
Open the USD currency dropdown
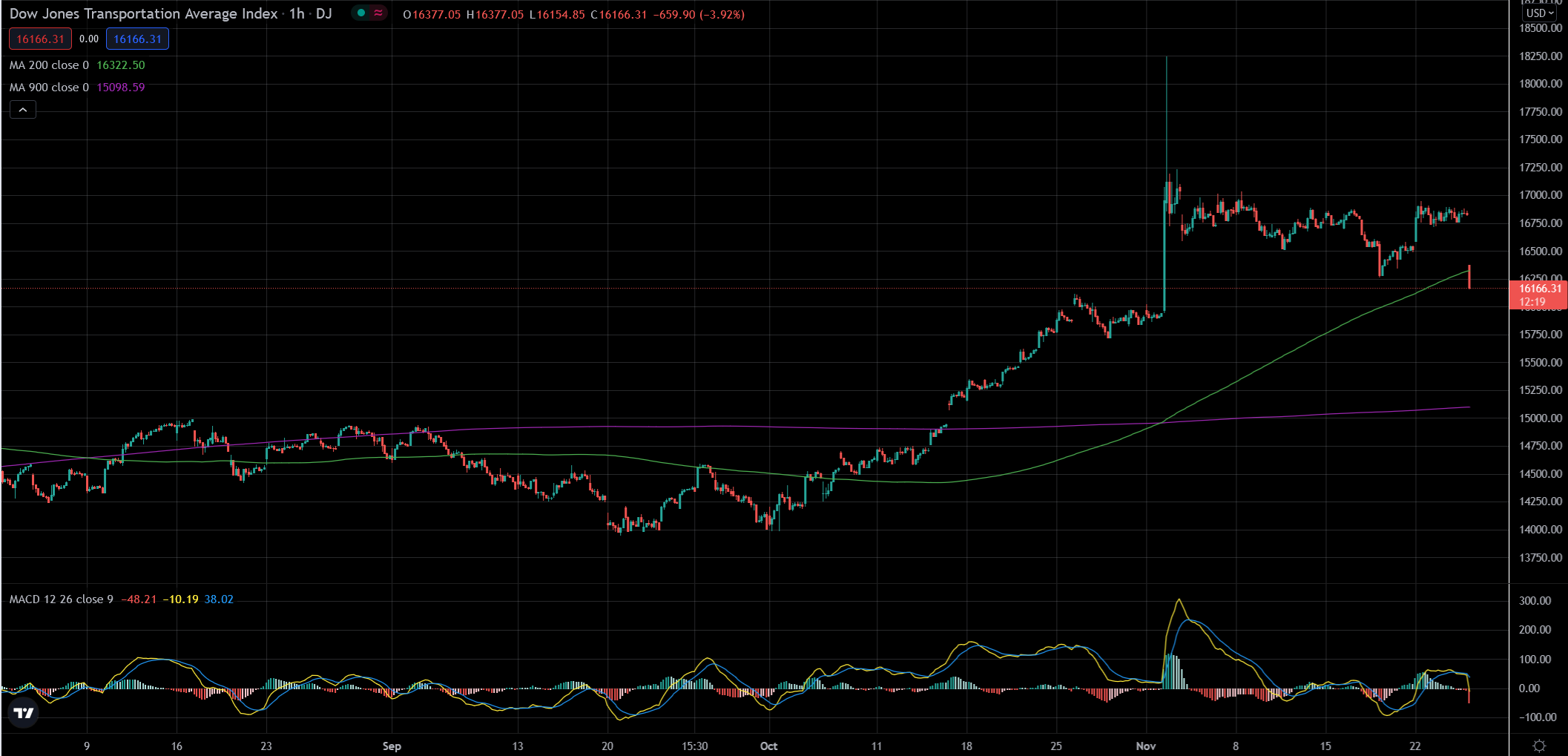pos(1540,13)
